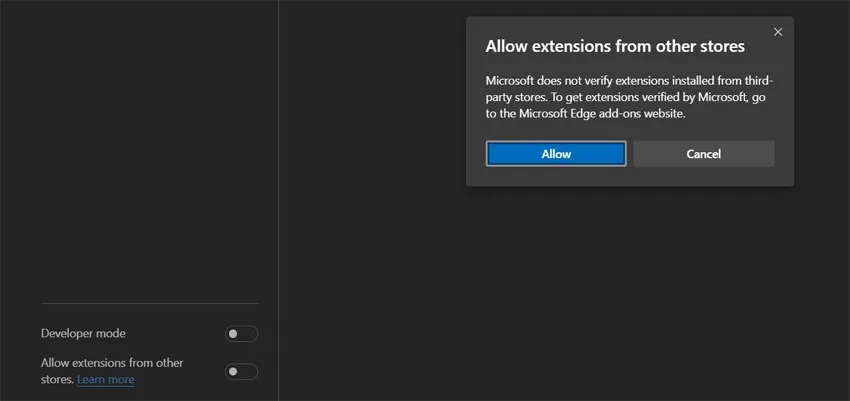Cancel the allow extensions dialog
Viewport: 850px width, 401px height.
click(704, 154)
